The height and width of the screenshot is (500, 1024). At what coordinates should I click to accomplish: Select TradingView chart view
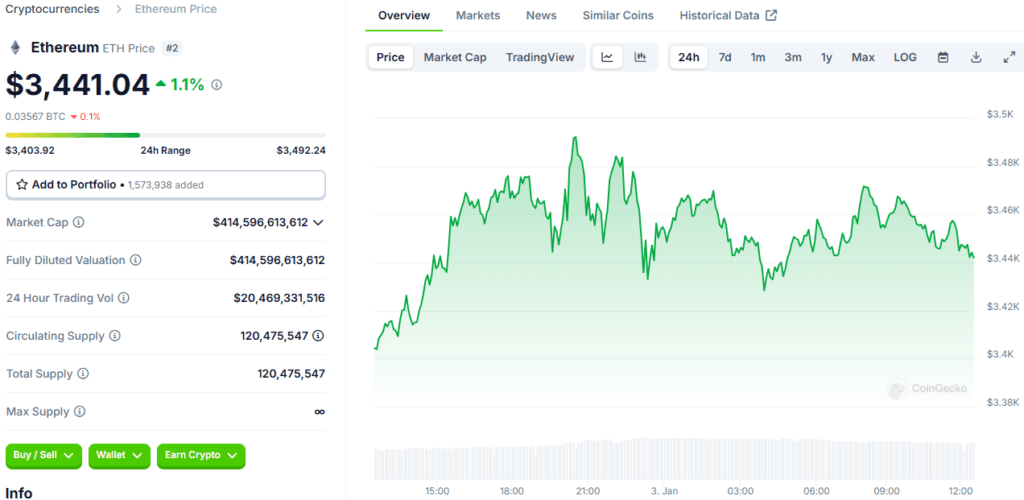540,57
